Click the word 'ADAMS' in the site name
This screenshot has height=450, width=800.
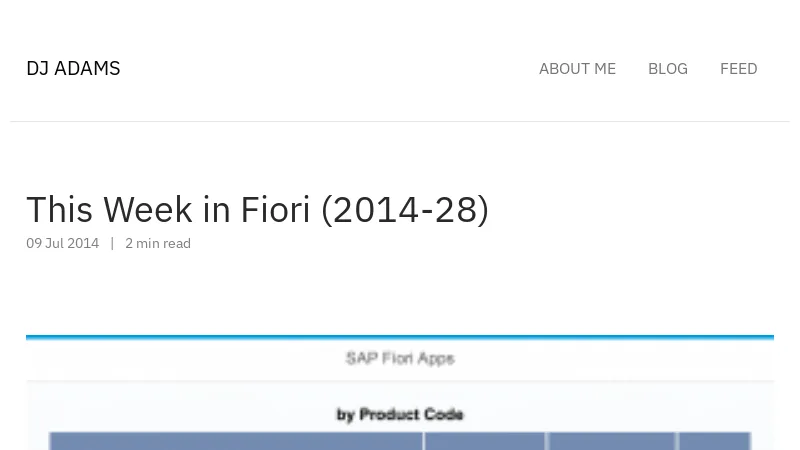tap(87, 68)
